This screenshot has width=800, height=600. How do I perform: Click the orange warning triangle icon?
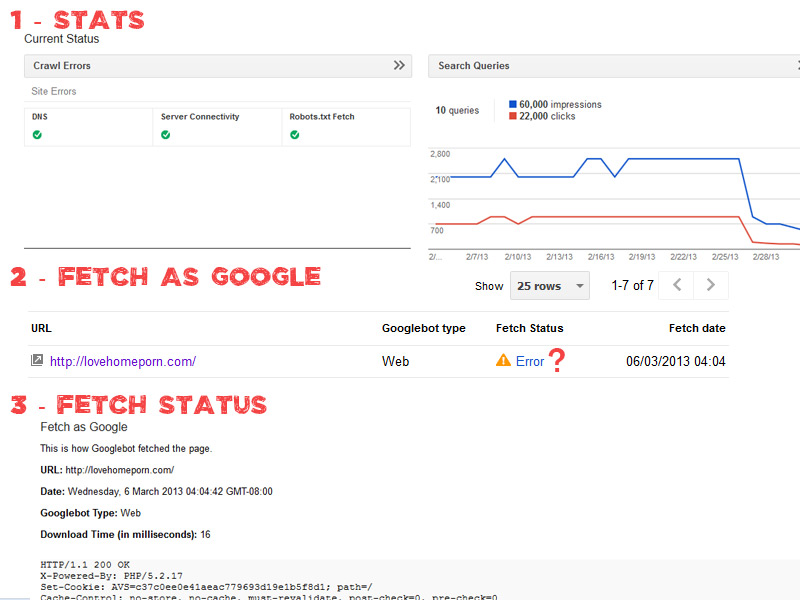click(x=503, y=360)
